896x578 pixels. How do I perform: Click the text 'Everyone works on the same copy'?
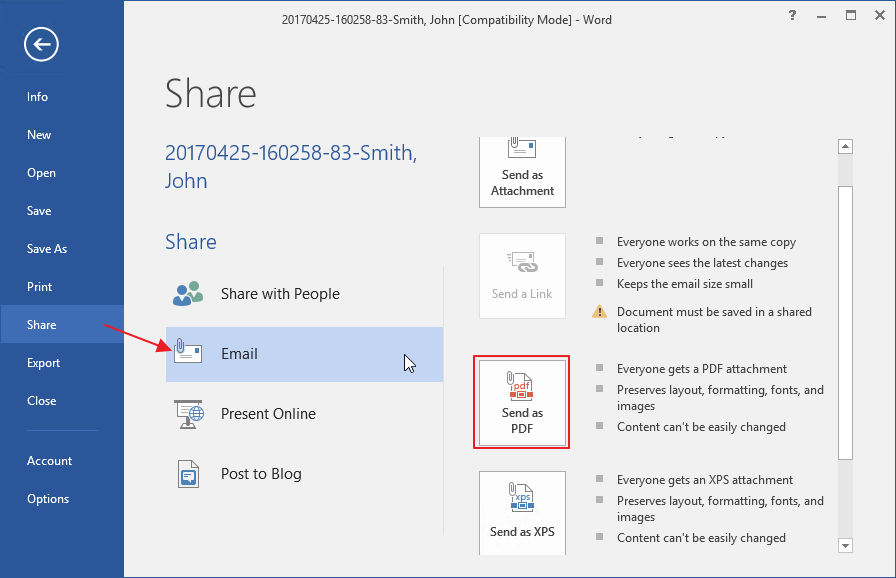point(706,242)
